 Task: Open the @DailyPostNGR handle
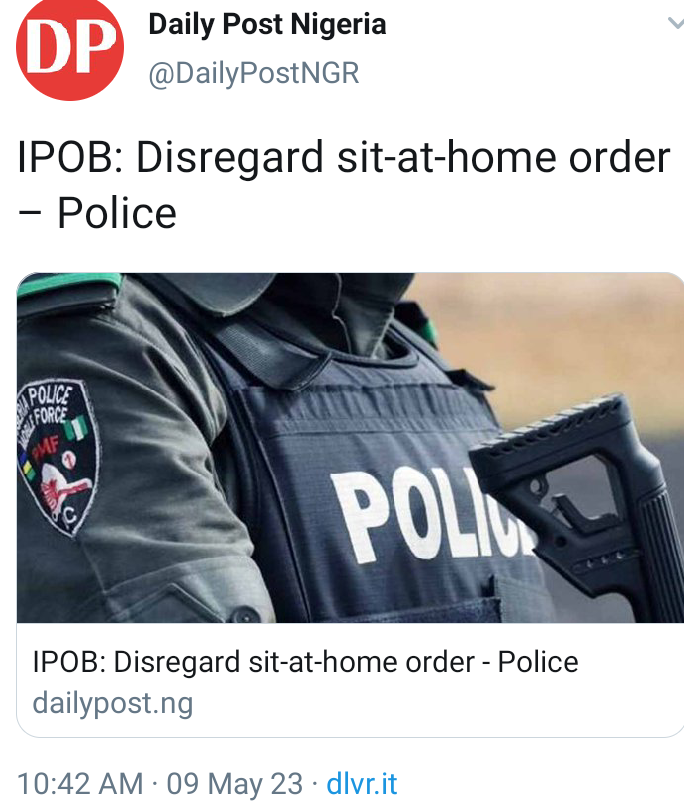(x=254, y=73)
